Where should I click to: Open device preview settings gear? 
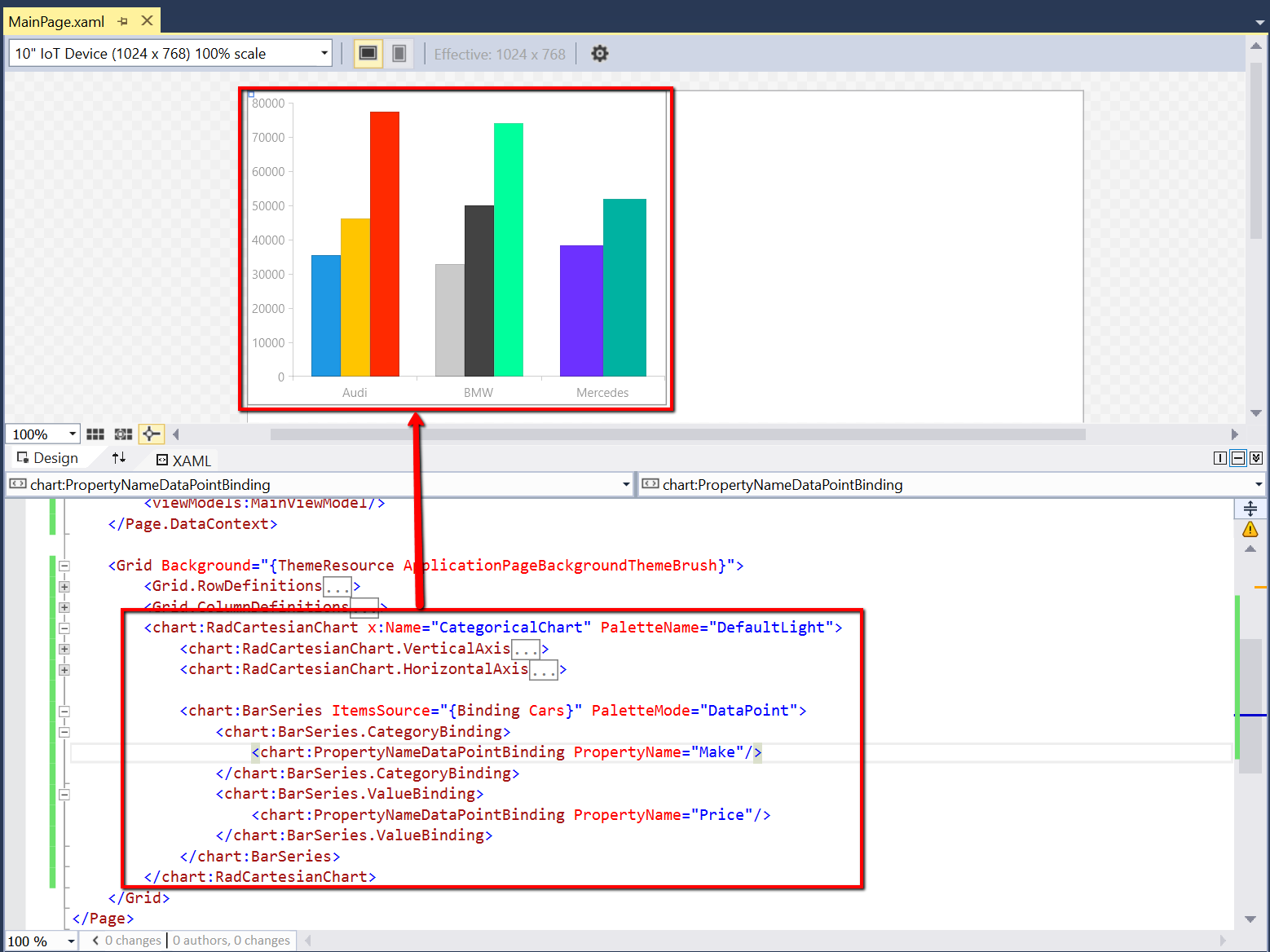tap(599, 54)
